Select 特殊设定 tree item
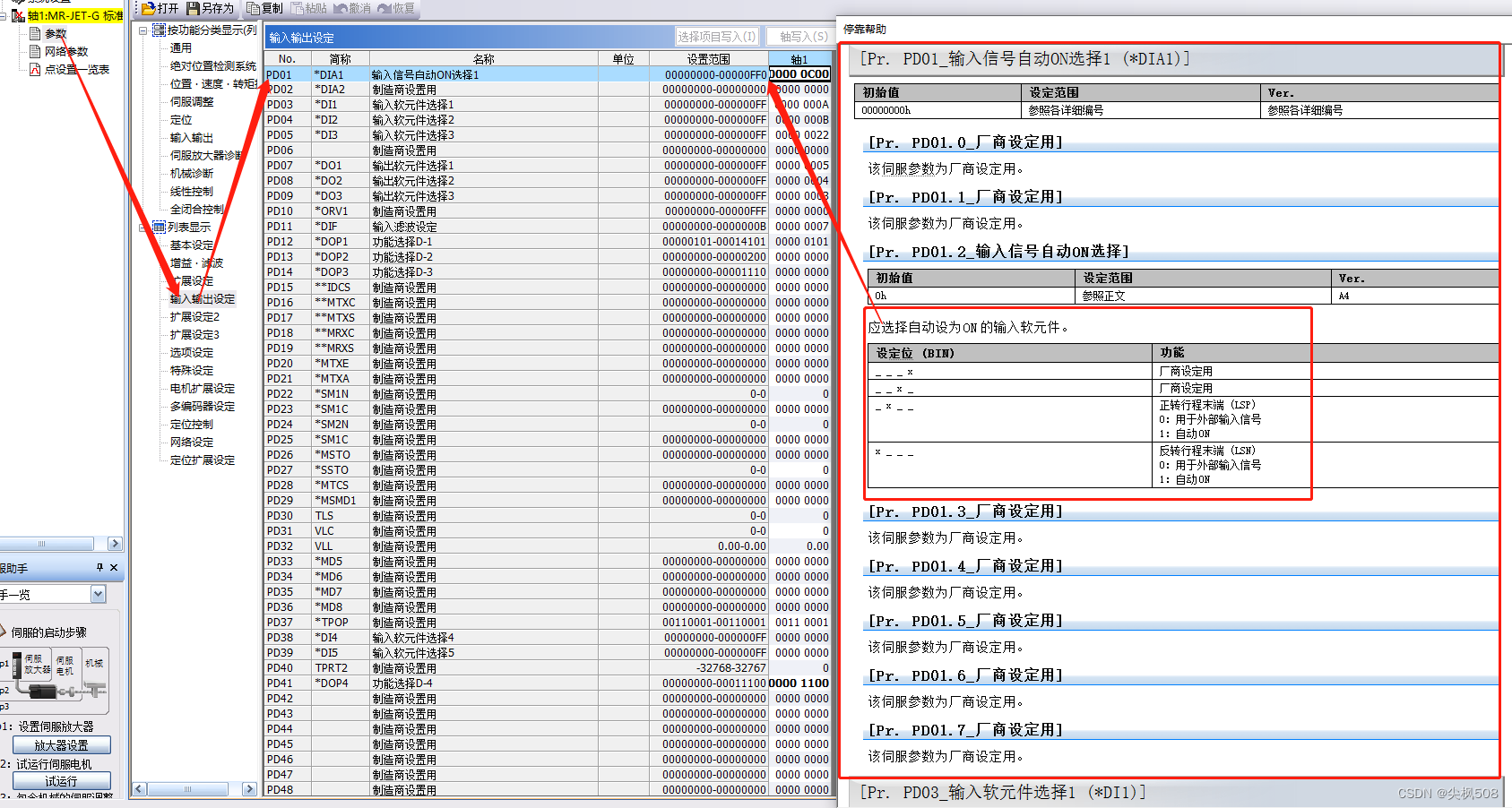 pyautogui.click(x=192, y=370)
